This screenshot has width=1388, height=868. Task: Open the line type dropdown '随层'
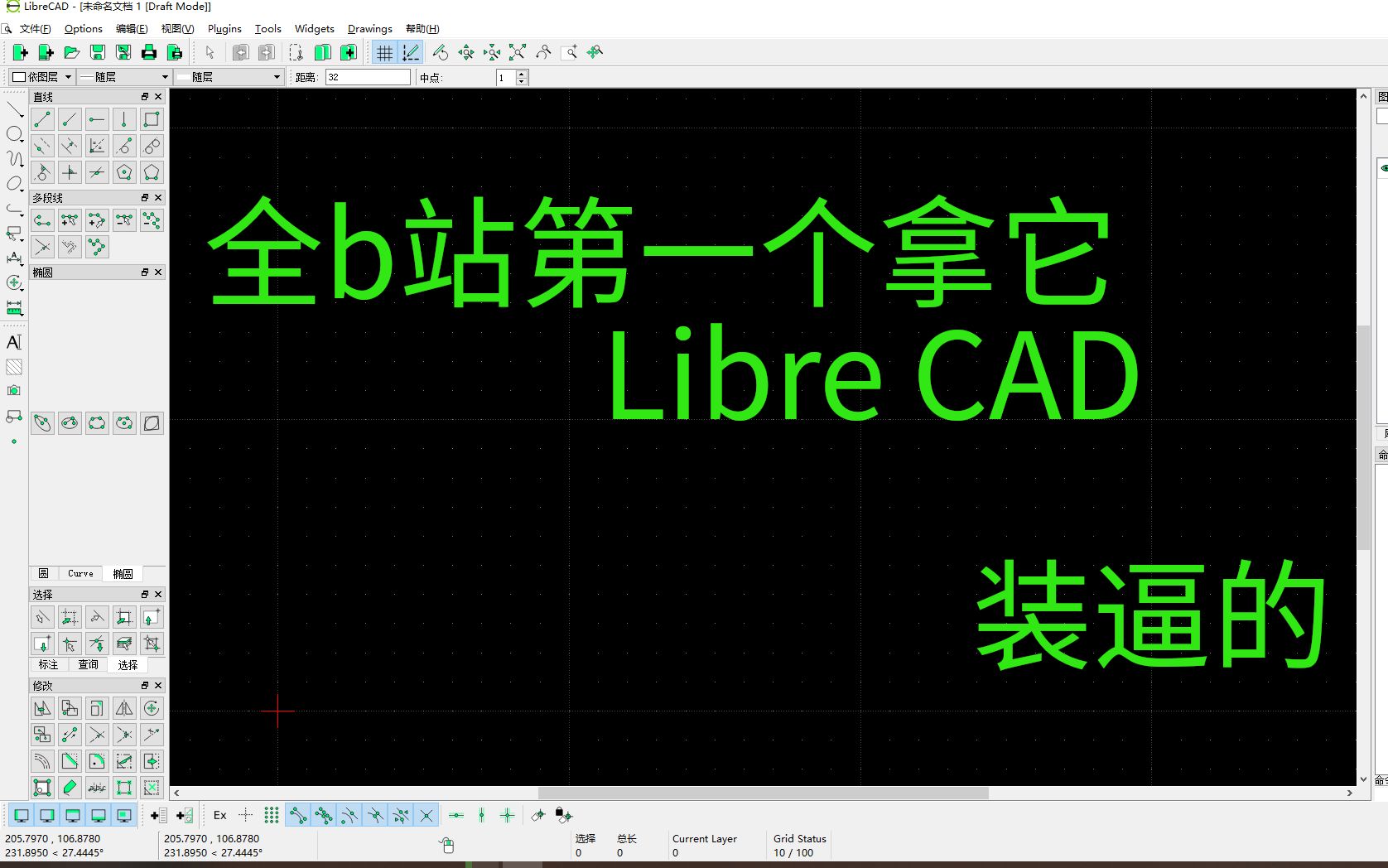pos(229,77)
